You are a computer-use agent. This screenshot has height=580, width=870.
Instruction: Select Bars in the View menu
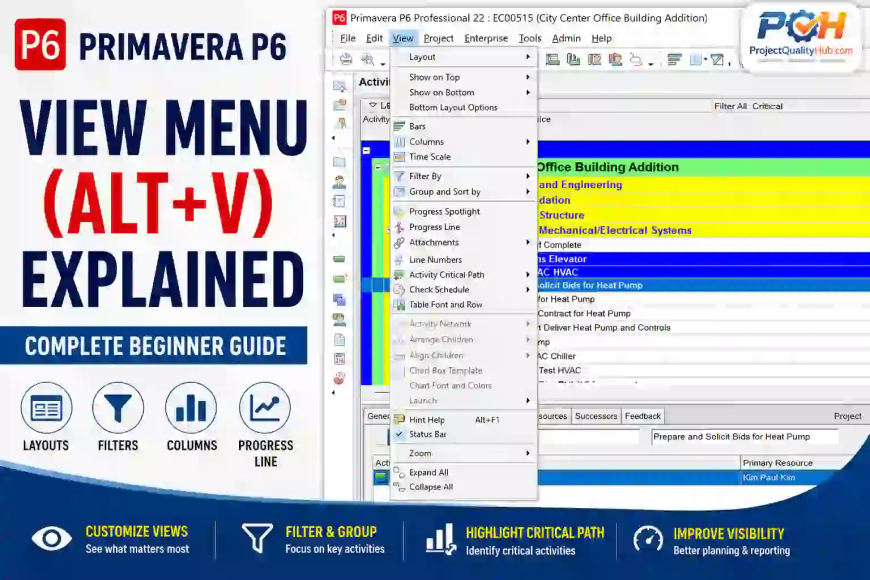tap(464, 127)
